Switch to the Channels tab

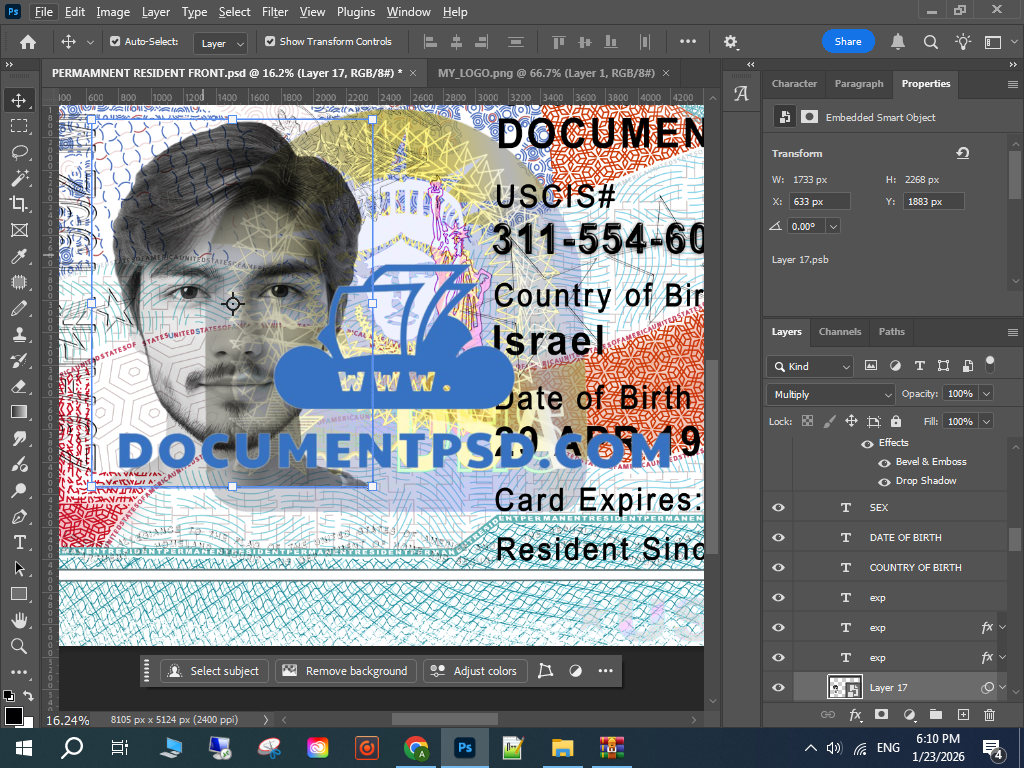(x=839, y=332)
